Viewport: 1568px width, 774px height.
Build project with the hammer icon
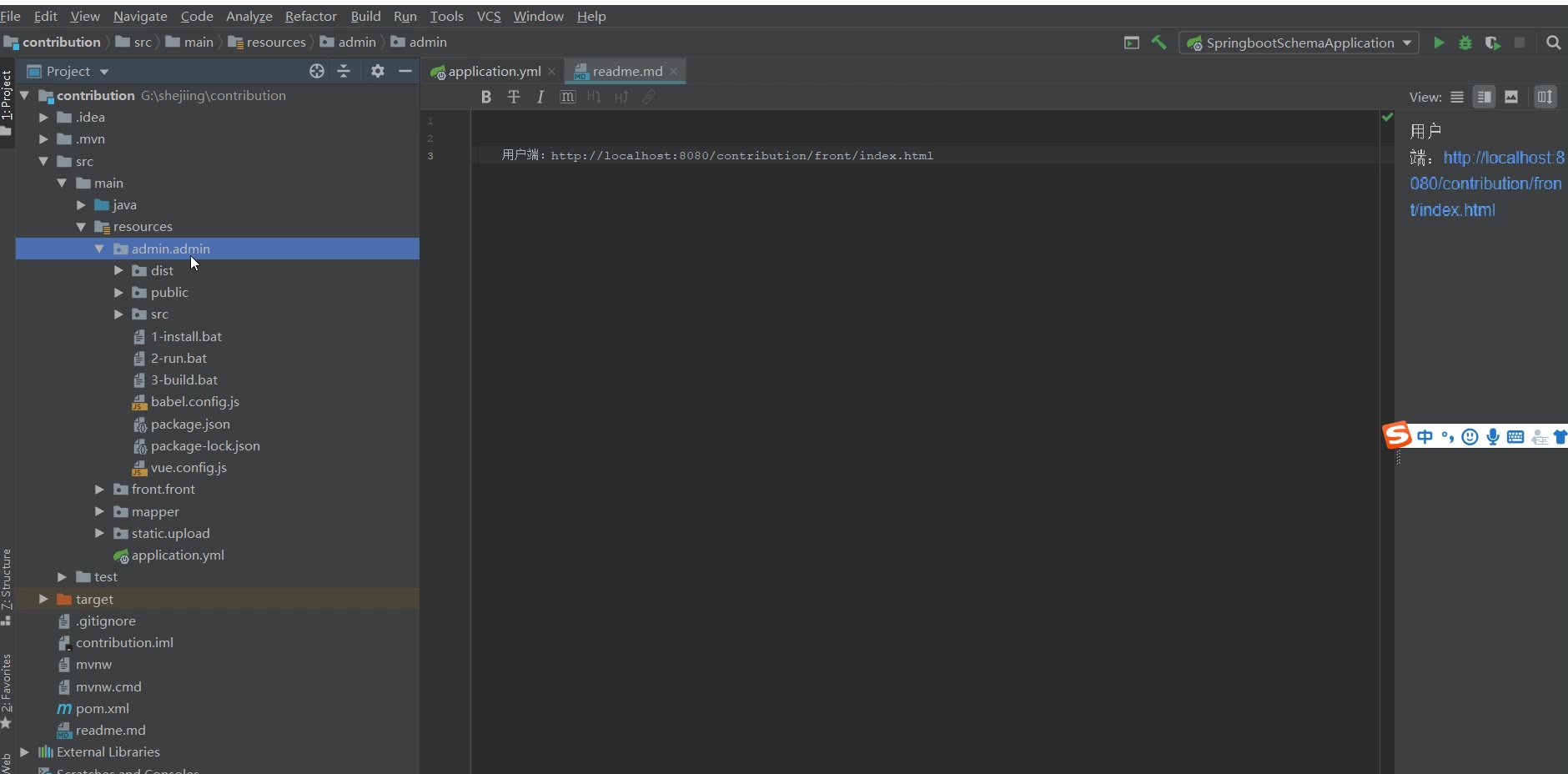point(1158,43)
